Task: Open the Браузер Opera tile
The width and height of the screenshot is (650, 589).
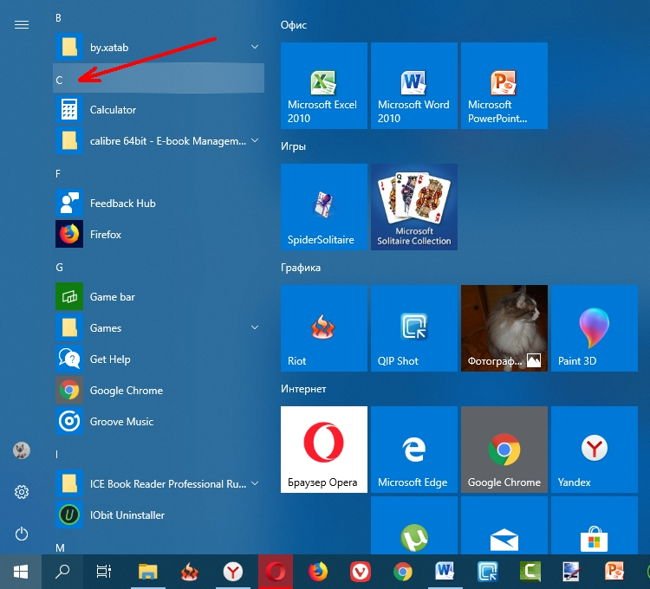Action: click(324, 449)
